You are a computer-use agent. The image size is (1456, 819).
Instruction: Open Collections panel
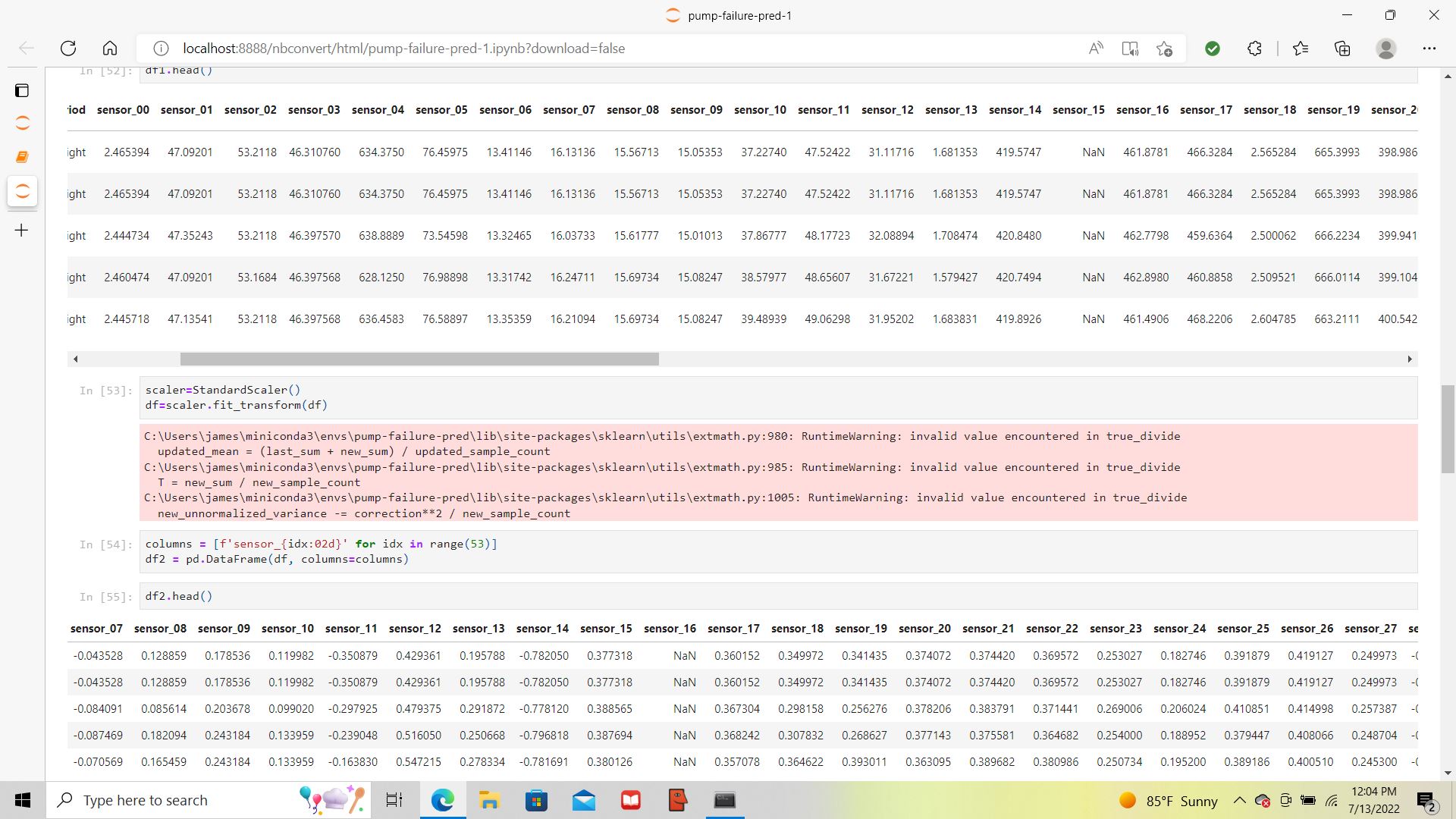point(1342,49)
